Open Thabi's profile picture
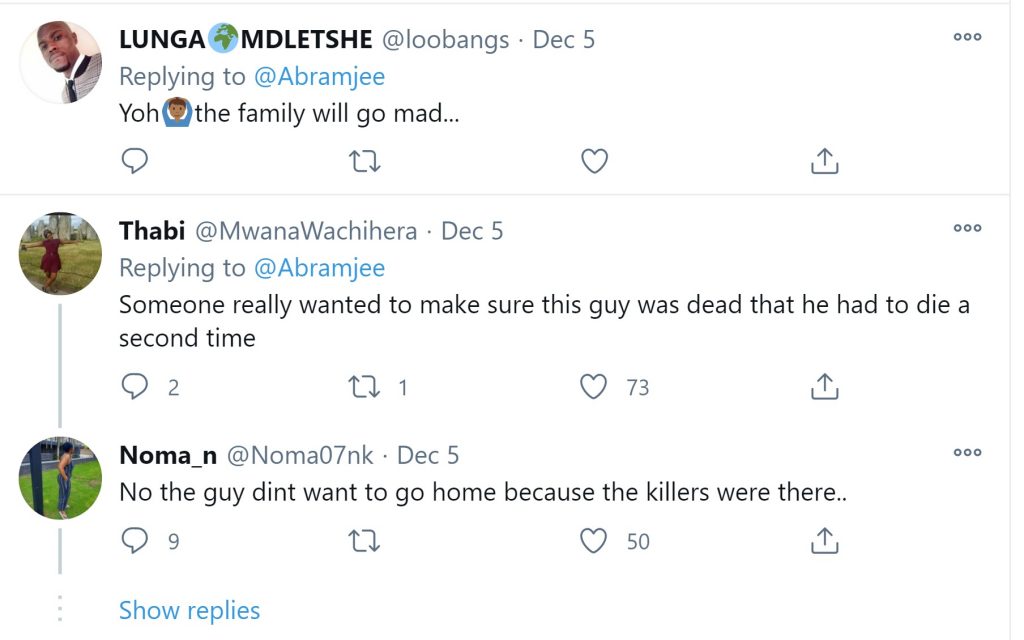The width and height of the screenshot is (1024, 640). (60, 253)
